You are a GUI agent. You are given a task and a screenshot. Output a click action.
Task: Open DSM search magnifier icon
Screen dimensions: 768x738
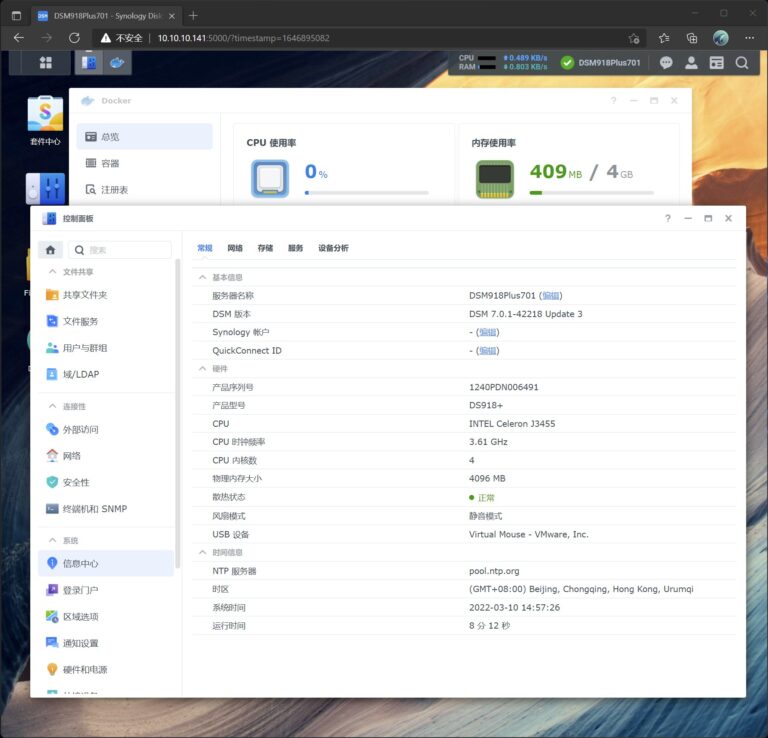point(742,63)
